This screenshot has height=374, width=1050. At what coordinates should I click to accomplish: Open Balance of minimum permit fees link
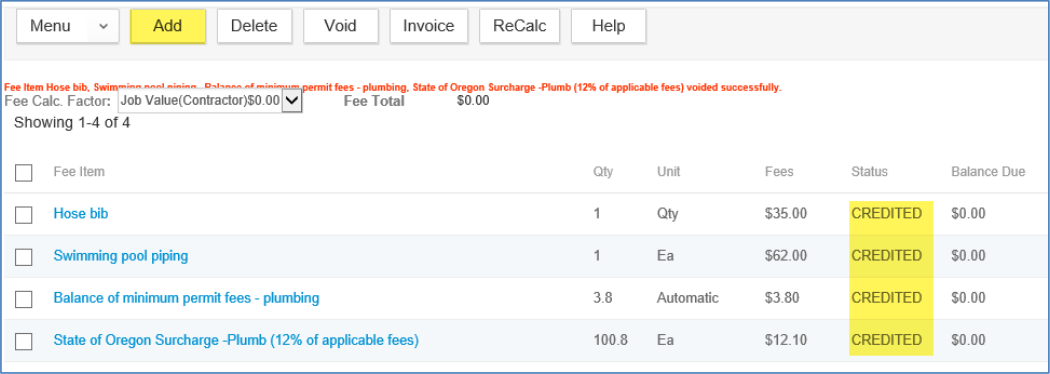tap(186, 298)
